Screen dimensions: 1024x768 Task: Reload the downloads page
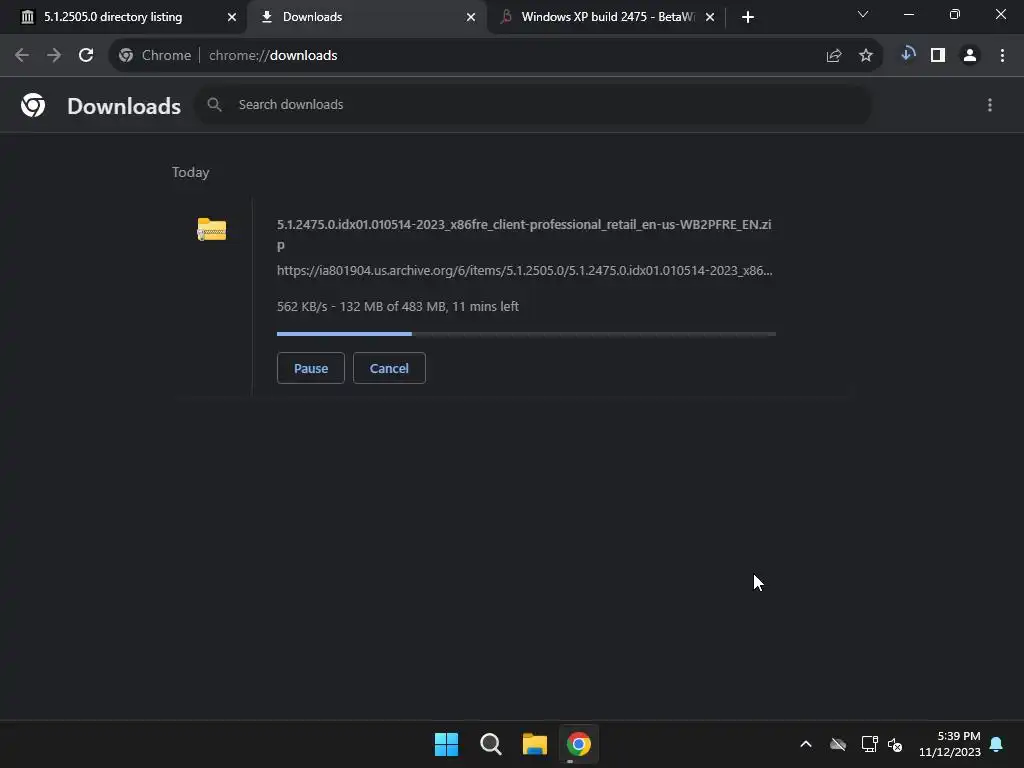click(86, 56)
